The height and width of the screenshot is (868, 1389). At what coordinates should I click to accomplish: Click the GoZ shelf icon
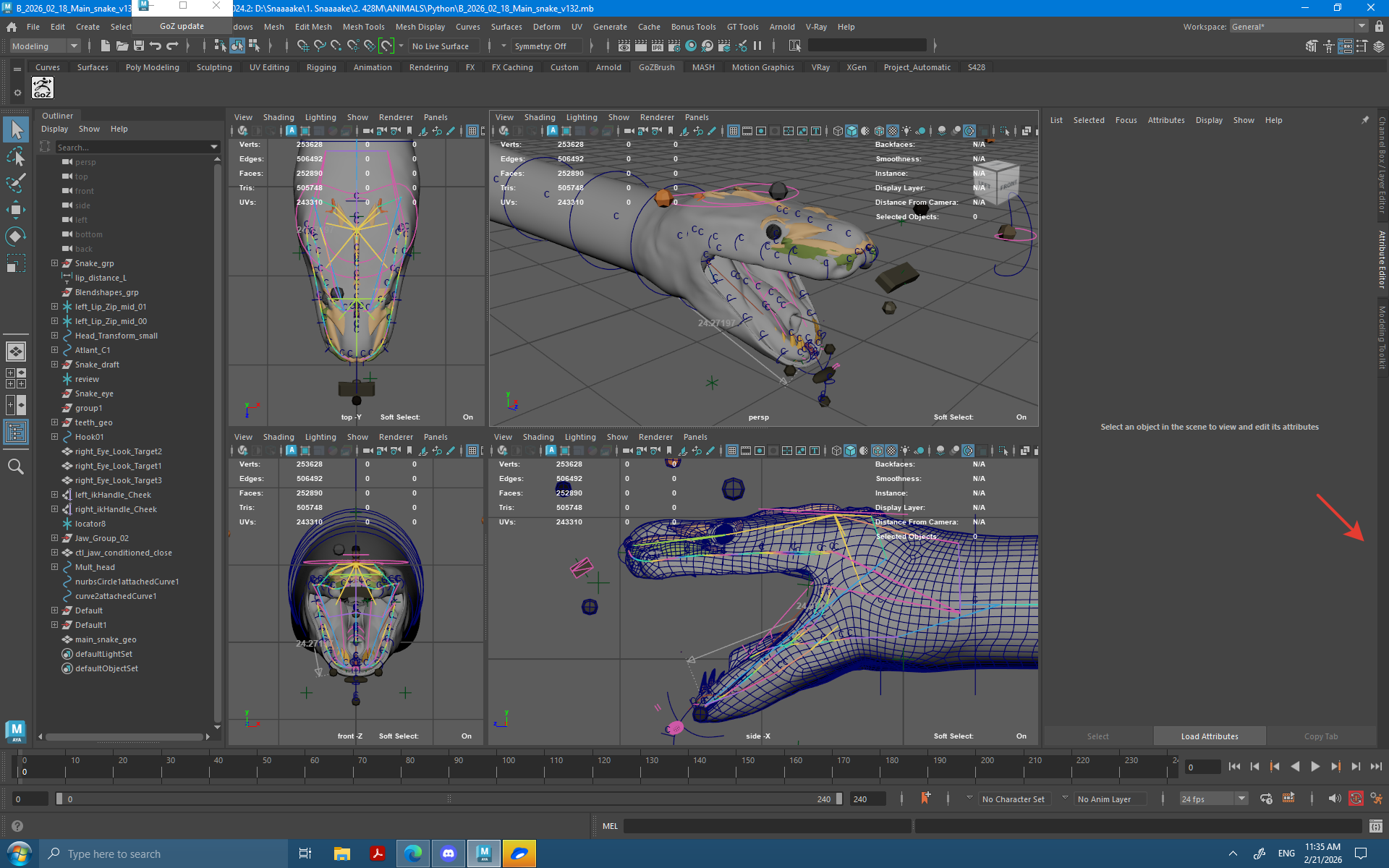[x=43, y=88]
